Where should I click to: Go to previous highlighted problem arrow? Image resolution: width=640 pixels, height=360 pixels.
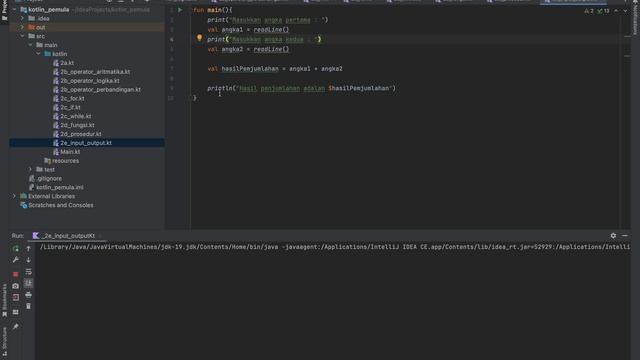[616, 11]
